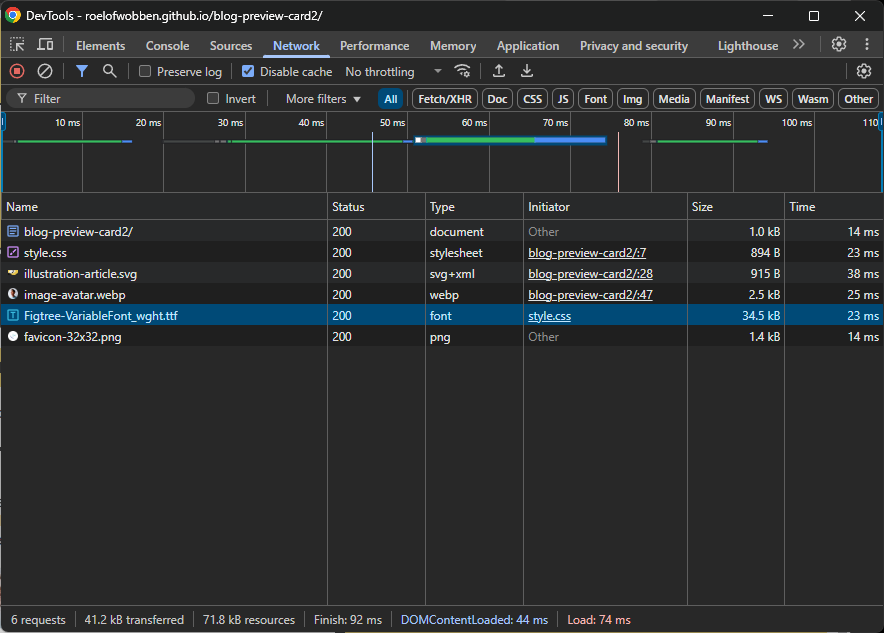Switch to the Sources tab
Screen dimensions: 884x633
pos(231,46)
